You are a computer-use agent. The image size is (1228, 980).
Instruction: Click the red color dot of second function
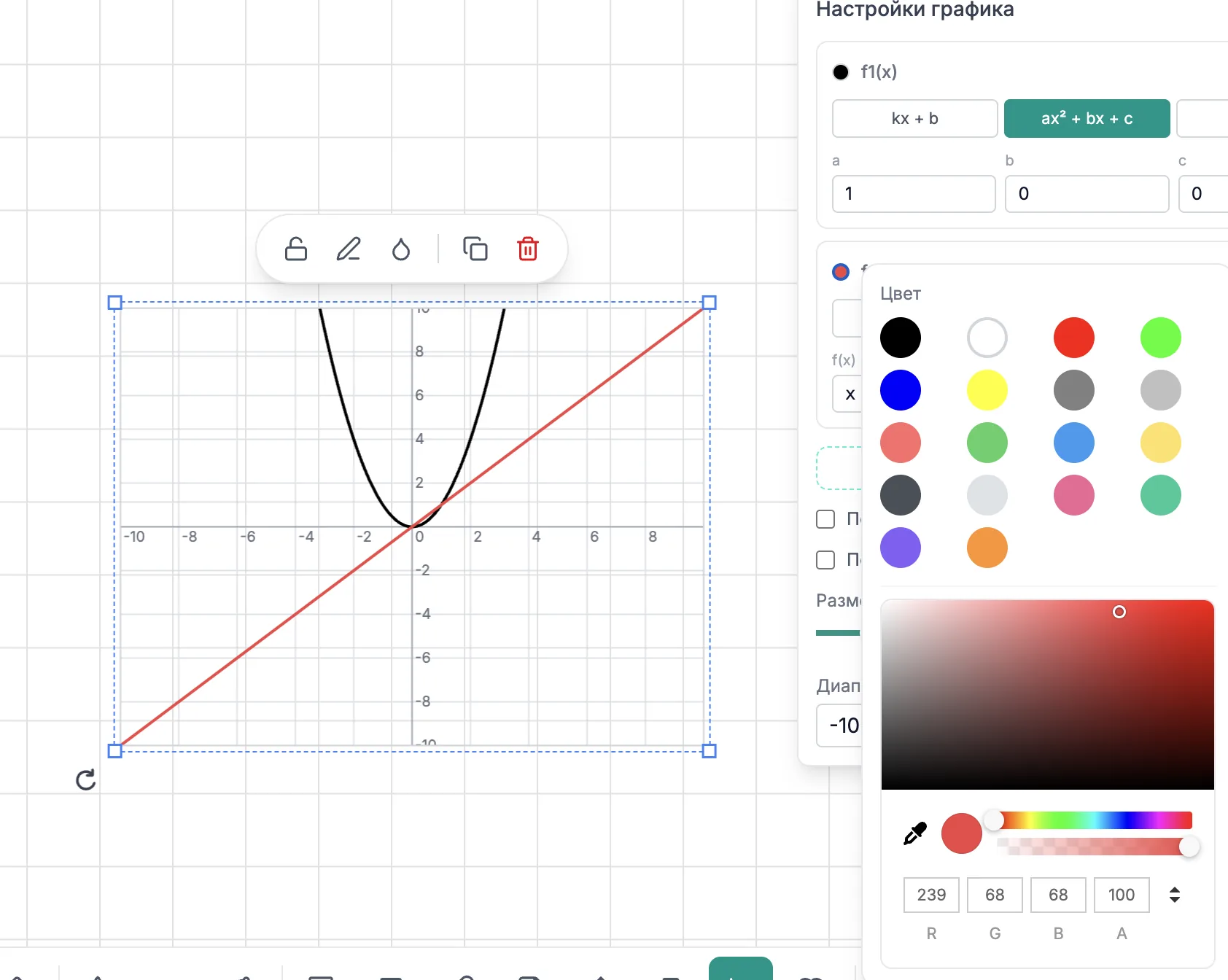841,272
